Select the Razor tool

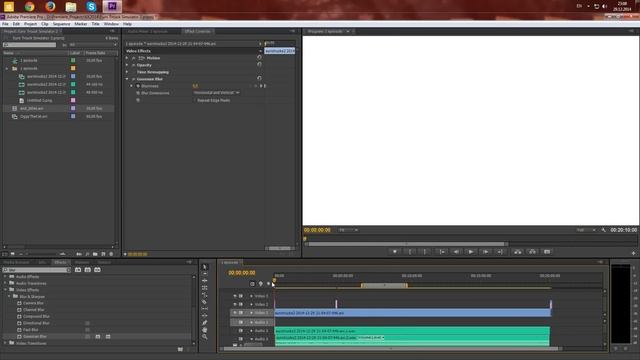(x=205, y=302)
